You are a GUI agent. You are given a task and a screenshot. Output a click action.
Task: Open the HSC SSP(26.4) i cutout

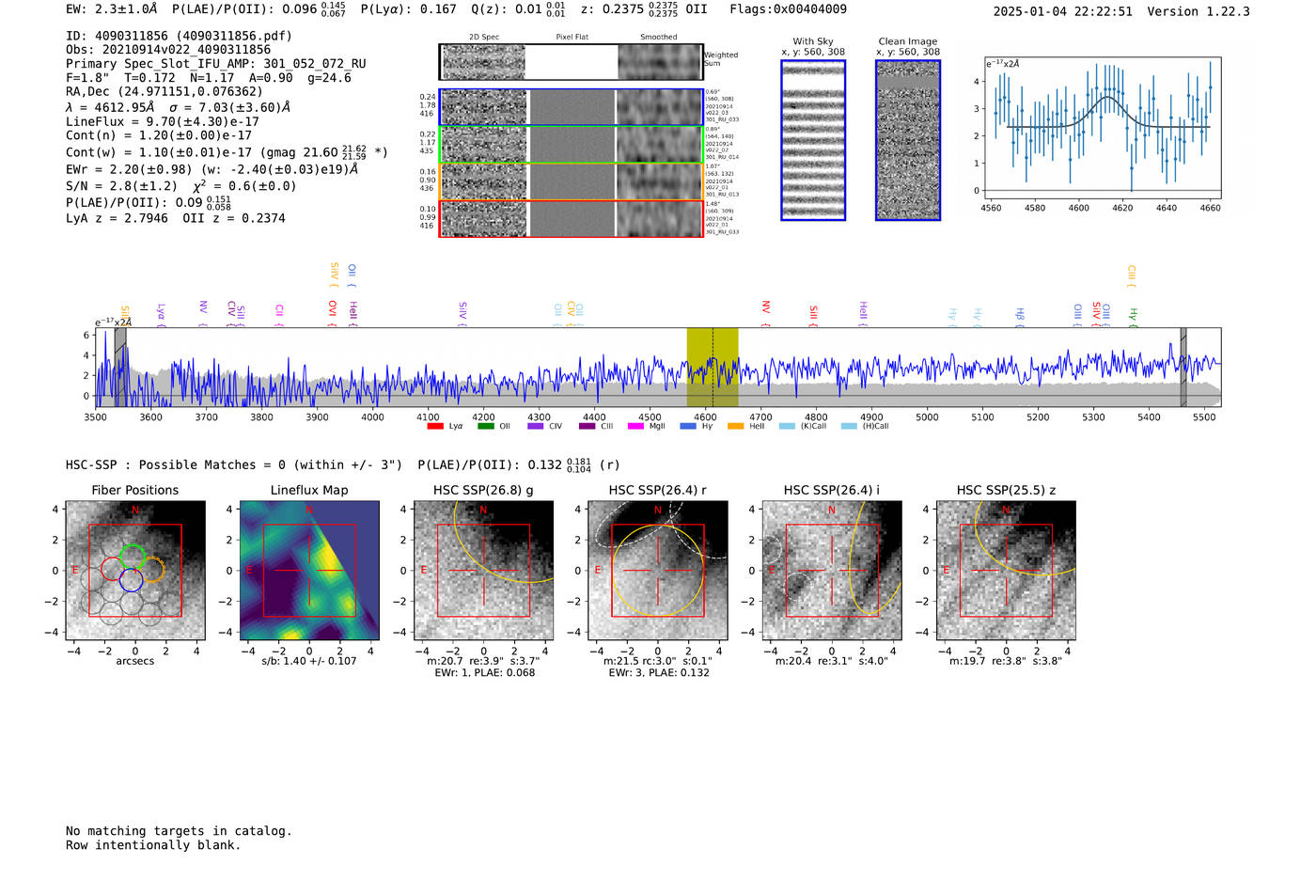[832, 571]
